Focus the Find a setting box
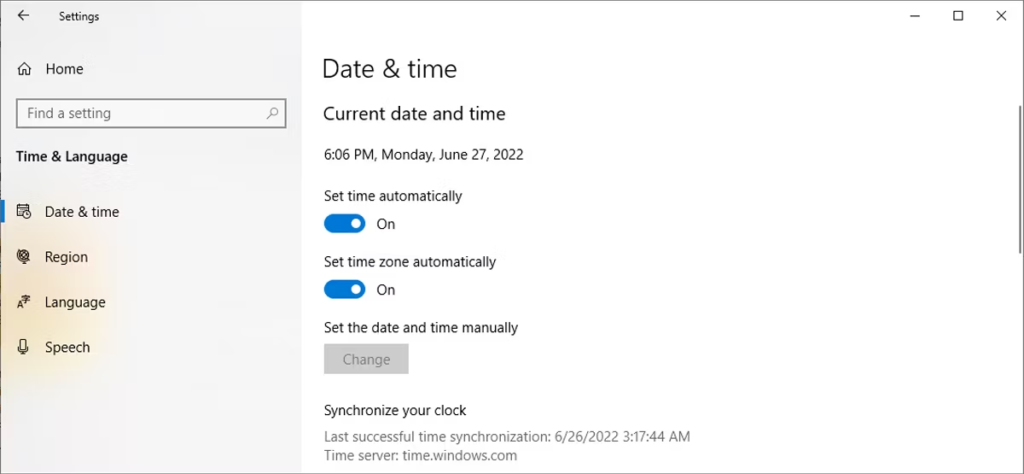 [x=151, y=113]
